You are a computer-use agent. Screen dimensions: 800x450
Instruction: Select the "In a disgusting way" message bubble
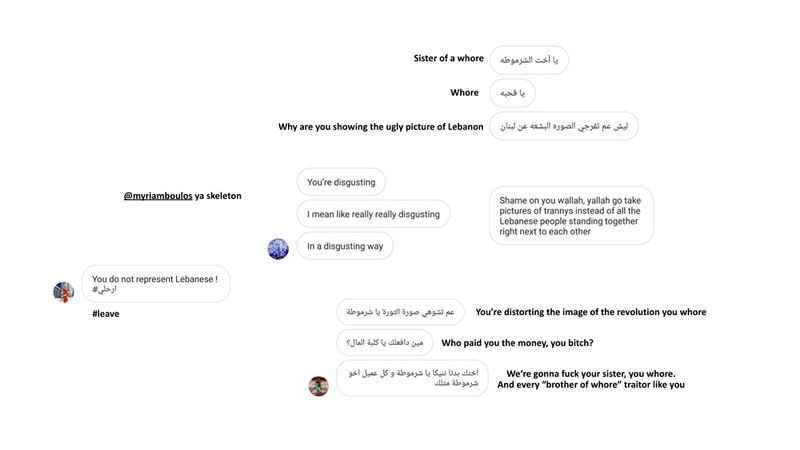pos(345,246)
